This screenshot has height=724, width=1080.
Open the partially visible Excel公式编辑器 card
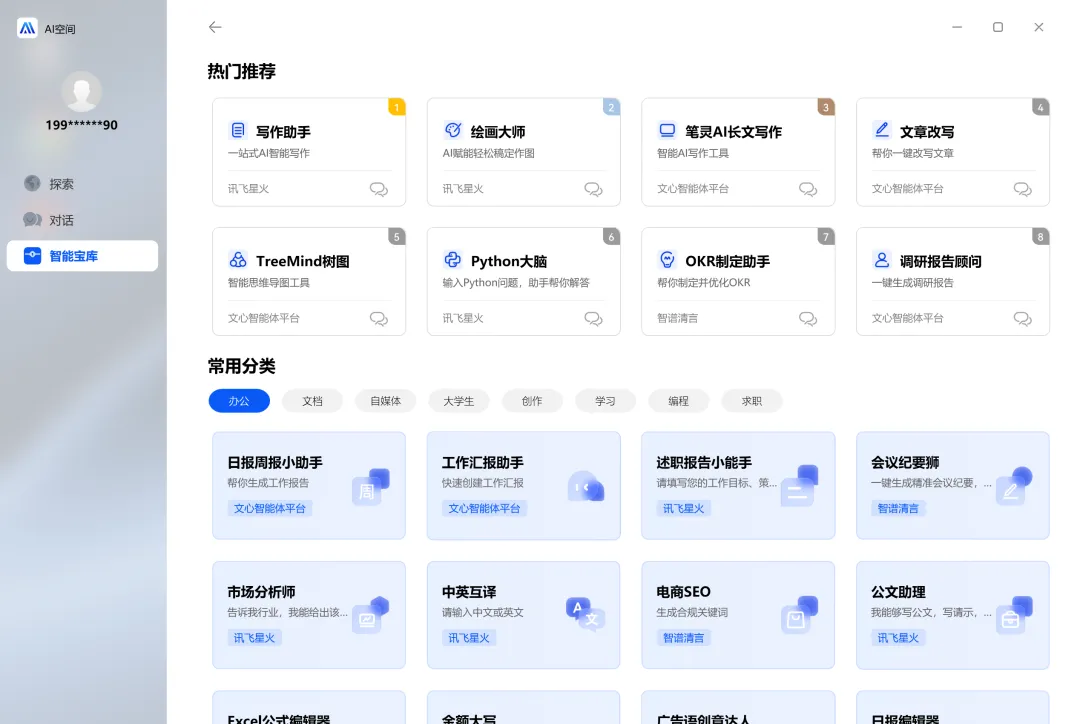click(309, 707)
